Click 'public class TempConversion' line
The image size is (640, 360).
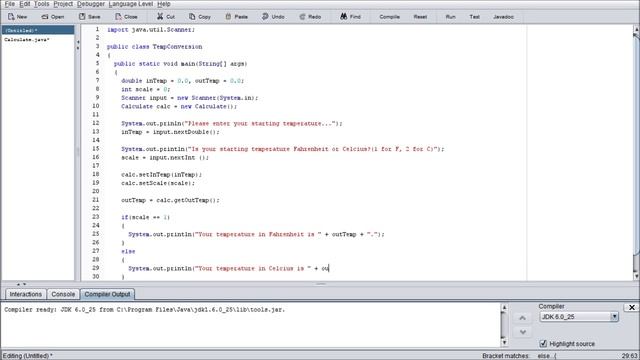point(154,47)
